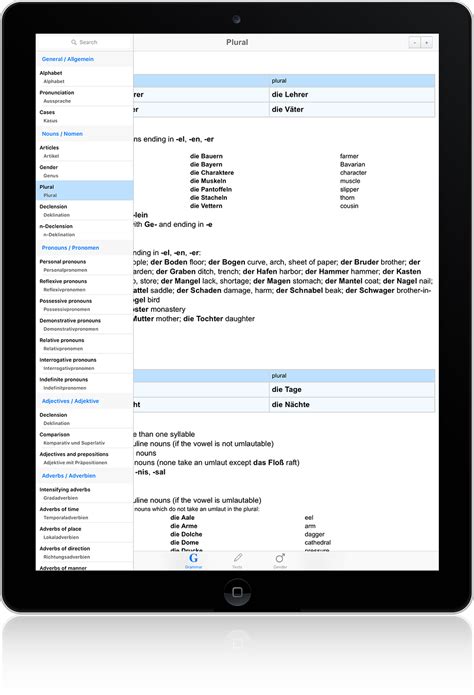This screenshot has height=695, width=474.
Task: Open Adverbs of place topic
Action: tap(84, 532)
